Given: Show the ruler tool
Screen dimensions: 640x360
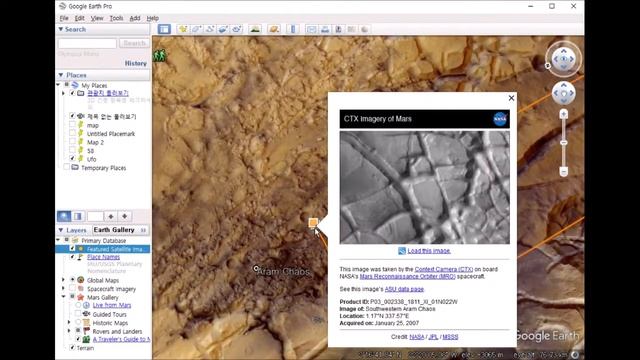Looking at the screenshot, I should (293, 29).
